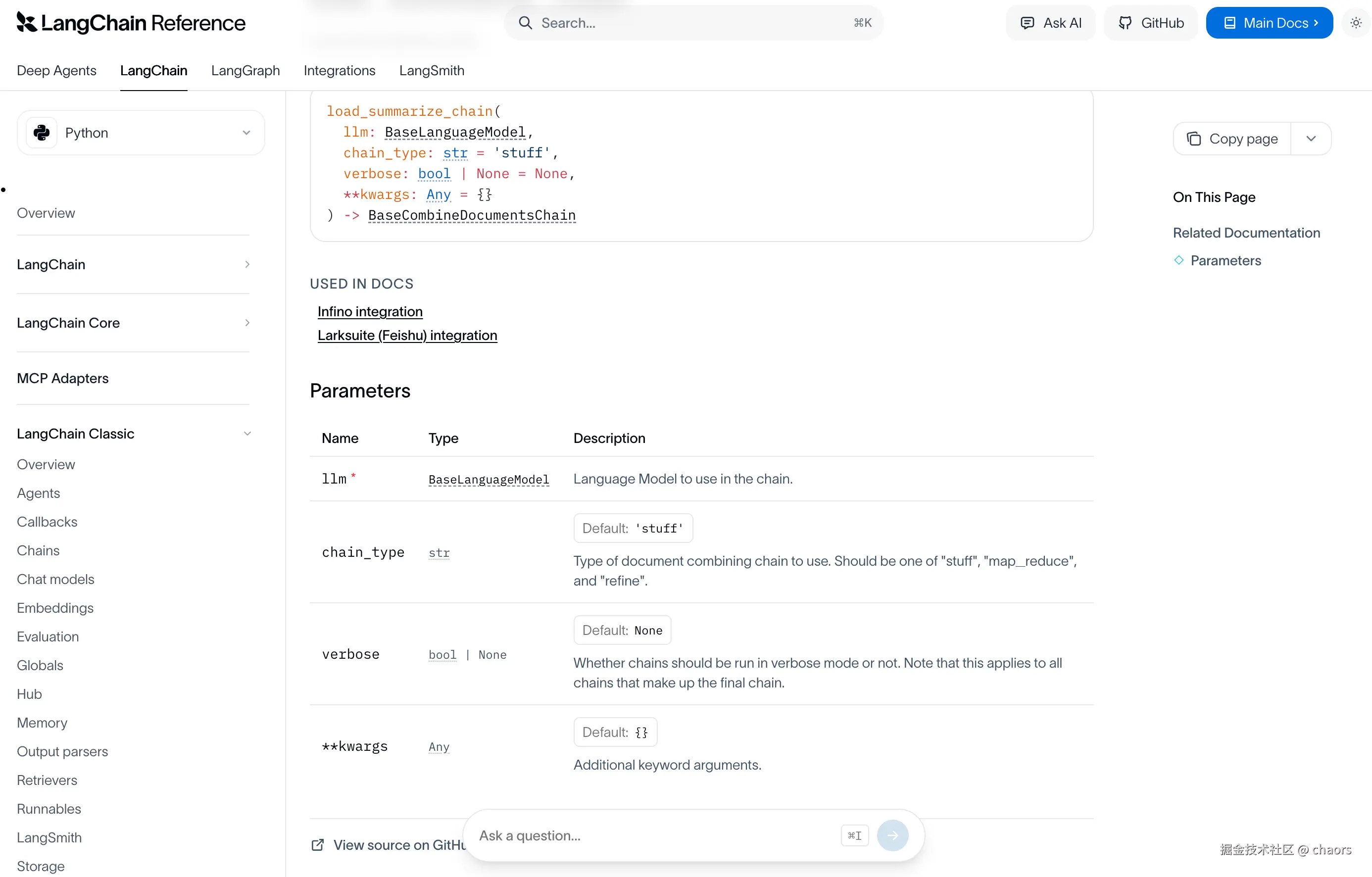The image size is (1372, 877).
Task: Switch to the Integrations tab
Action: click(x=339, y=71)
